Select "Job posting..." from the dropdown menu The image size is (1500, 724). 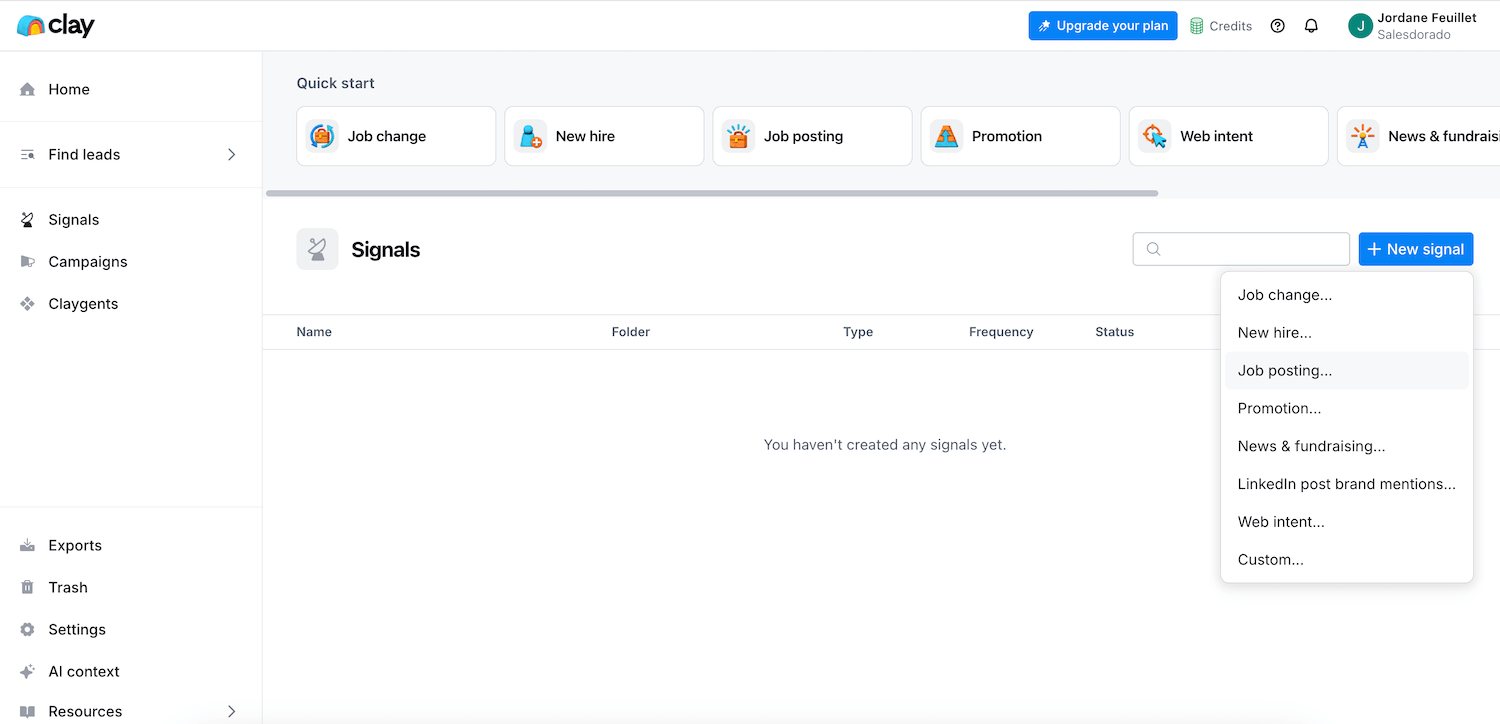[x=1285, y=370]
